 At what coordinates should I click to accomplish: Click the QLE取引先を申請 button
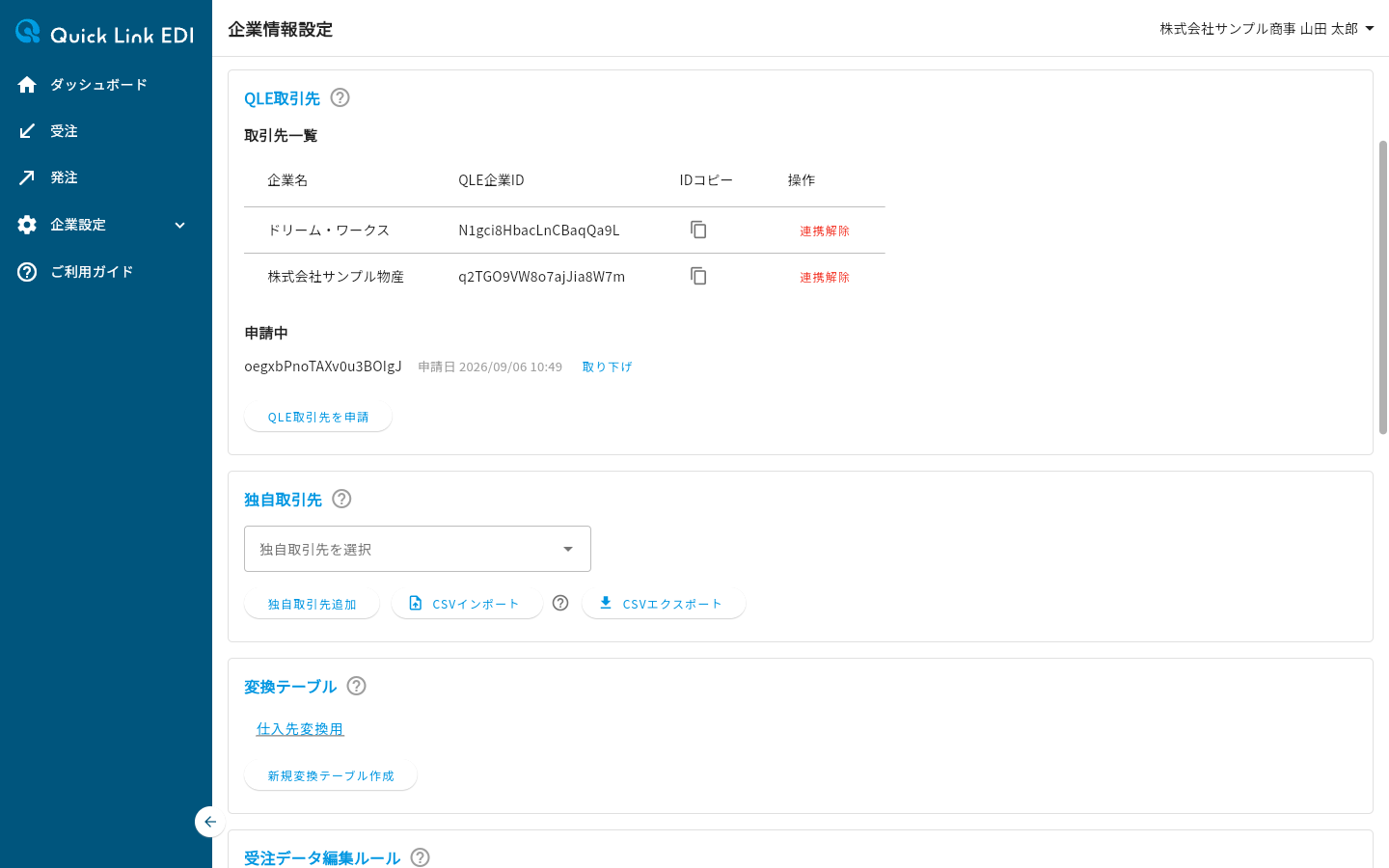318,417
